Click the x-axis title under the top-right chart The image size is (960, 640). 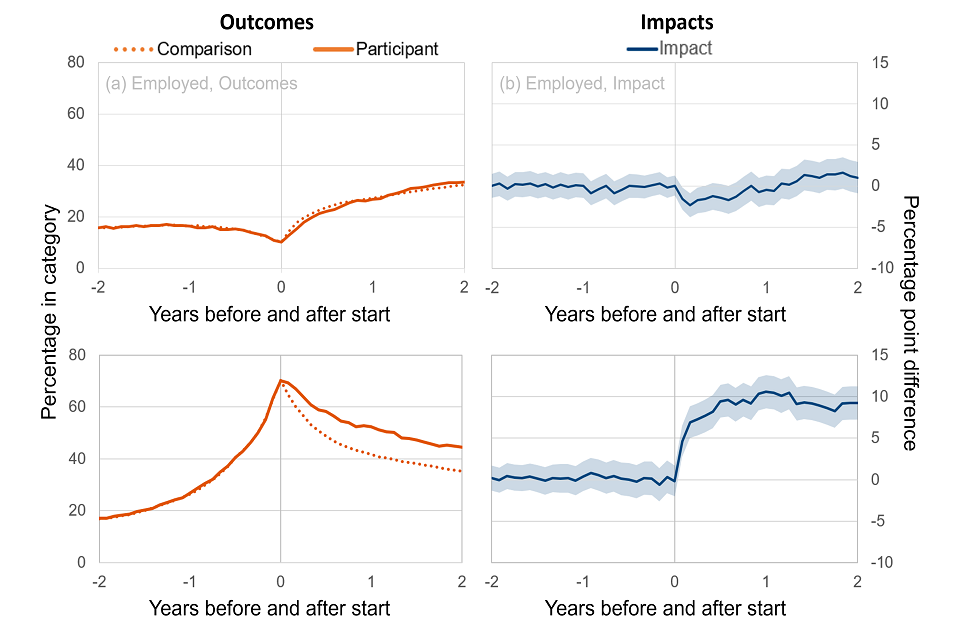(x=665, y=314)
